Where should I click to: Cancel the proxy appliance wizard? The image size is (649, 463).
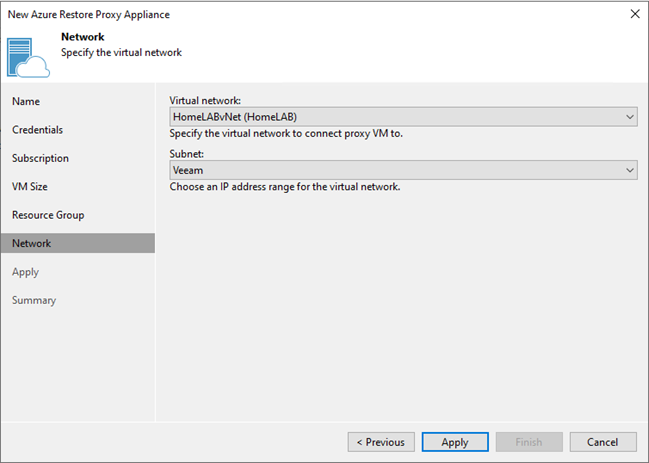pyautogui.click(x=603, y=442)
